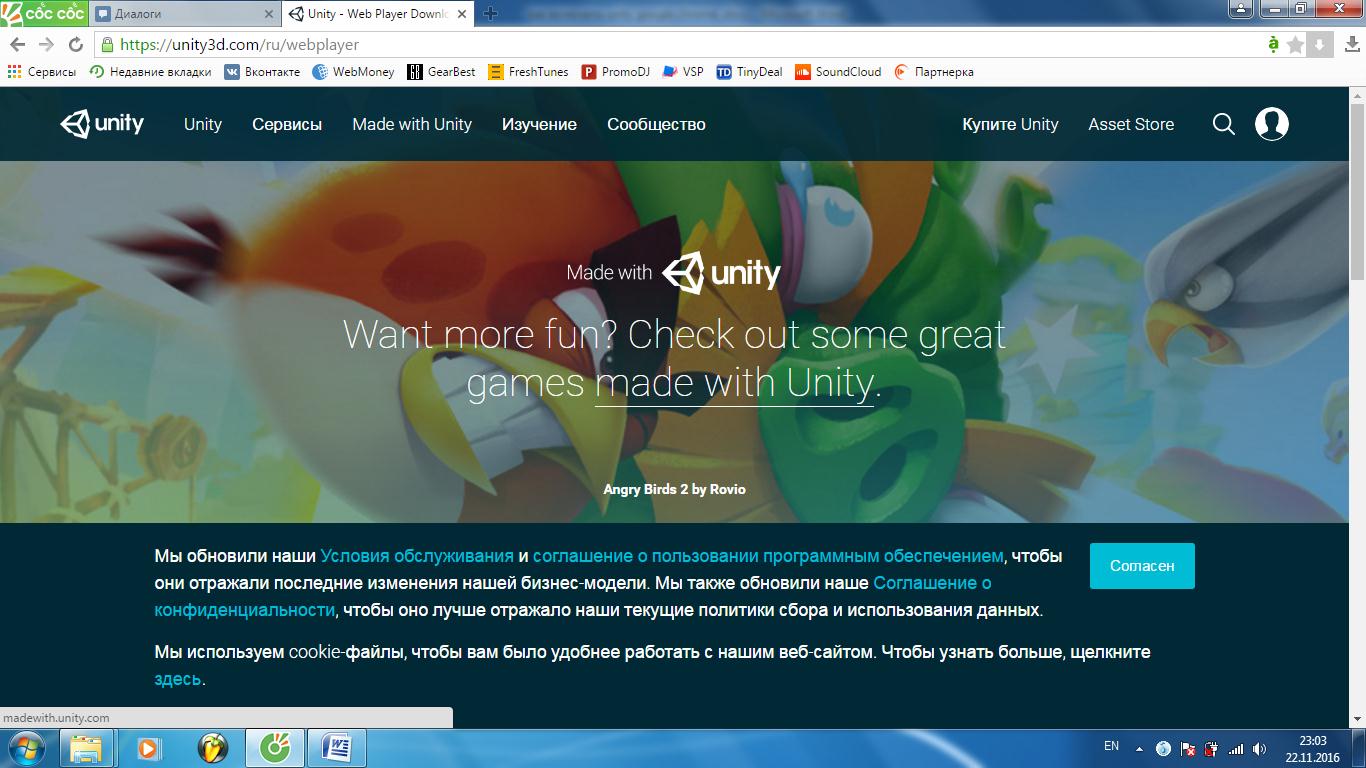This screenshot has width=1366, height=768.
Task: Switch to the Диалоги tab
Action: [183, 14]
